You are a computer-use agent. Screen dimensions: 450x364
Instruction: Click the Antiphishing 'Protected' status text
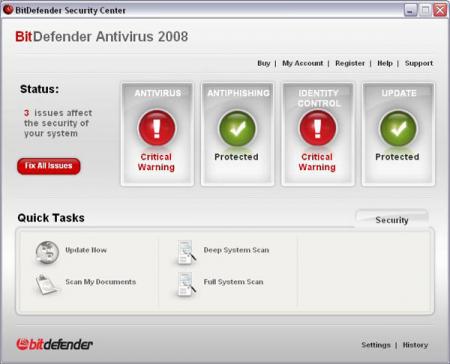pos(236,157)
